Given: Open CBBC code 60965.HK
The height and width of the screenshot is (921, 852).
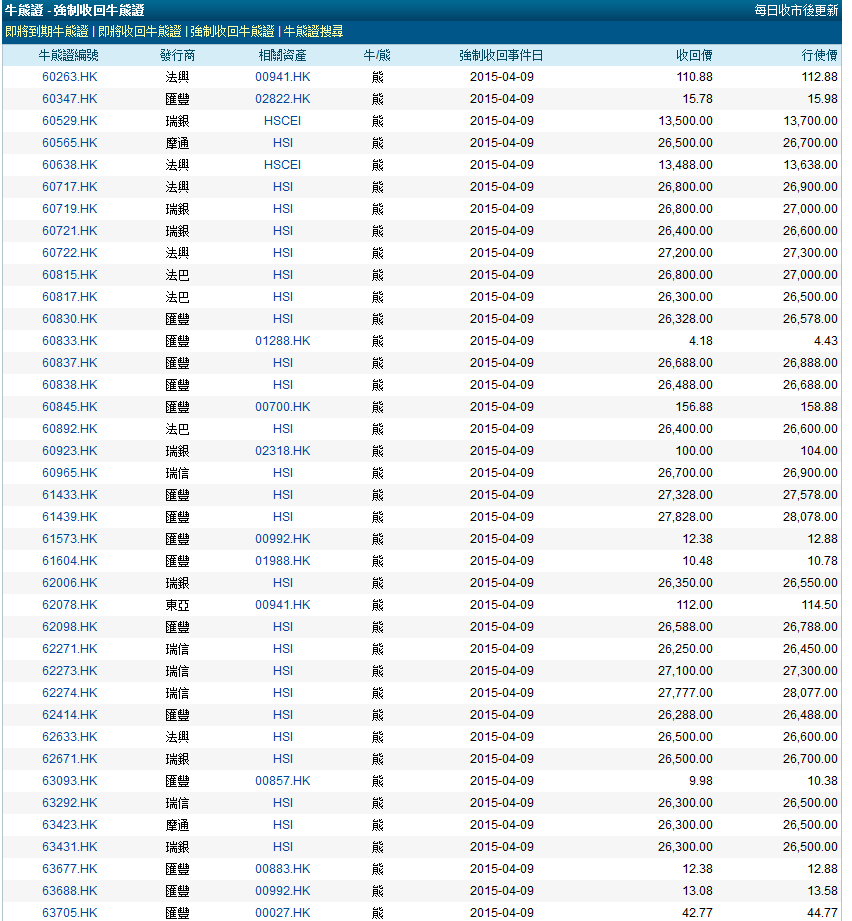Looking at the screenshot, I should point(70,473).
